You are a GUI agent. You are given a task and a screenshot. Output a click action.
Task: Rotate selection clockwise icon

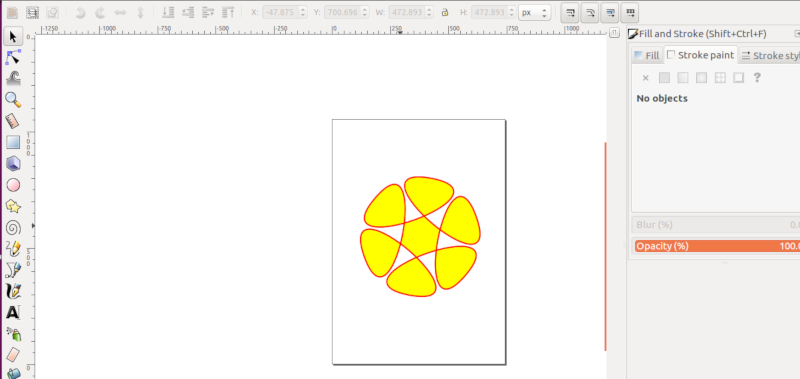pos(100,13)
